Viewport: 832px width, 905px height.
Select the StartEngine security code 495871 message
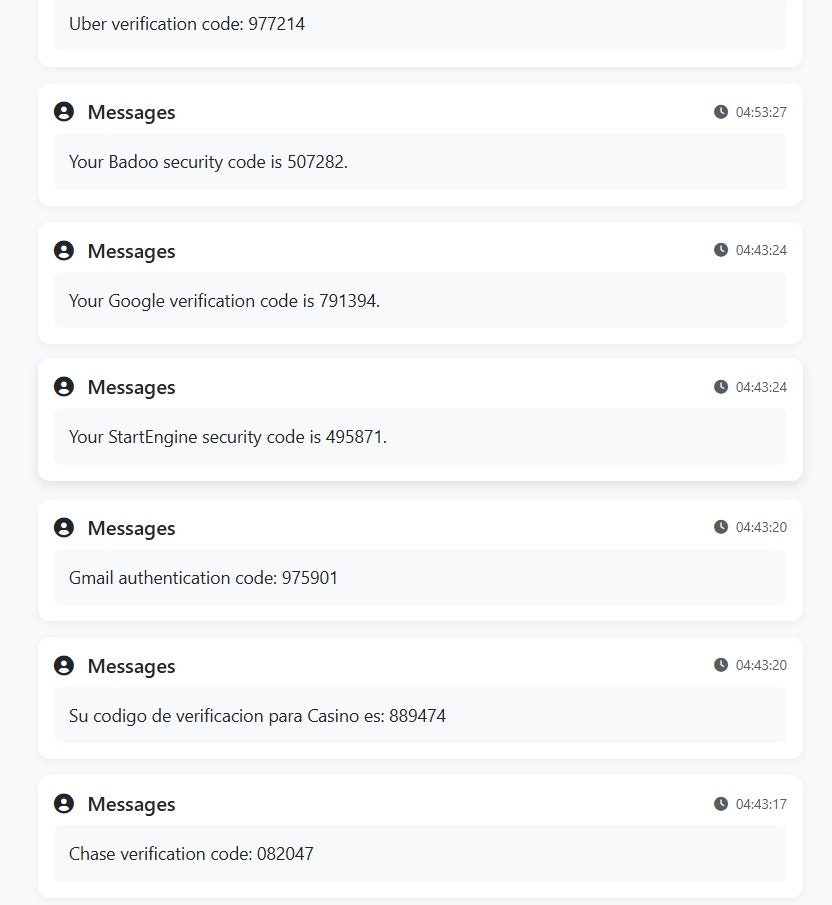coord(228,437)
